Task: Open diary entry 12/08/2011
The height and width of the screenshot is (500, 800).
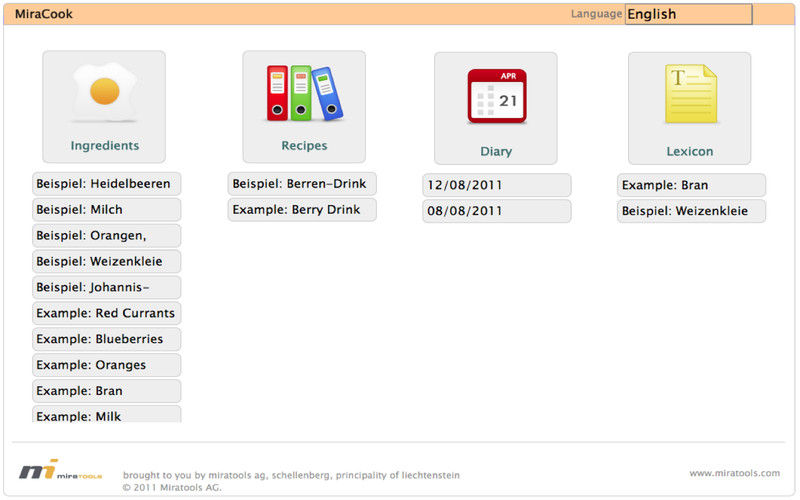Action: [x=497, y=185]
